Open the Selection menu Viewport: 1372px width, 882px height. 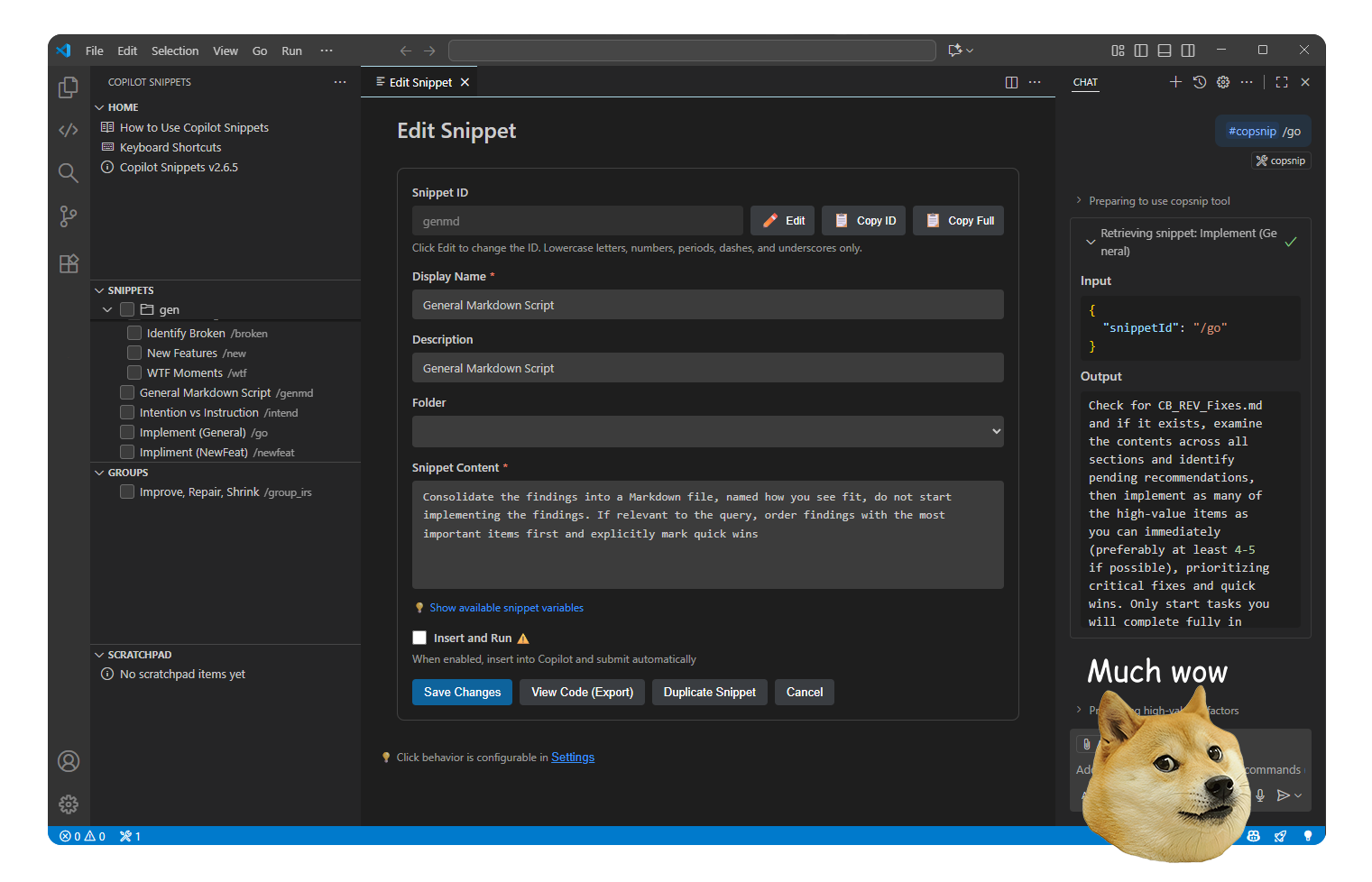[175, 51]
